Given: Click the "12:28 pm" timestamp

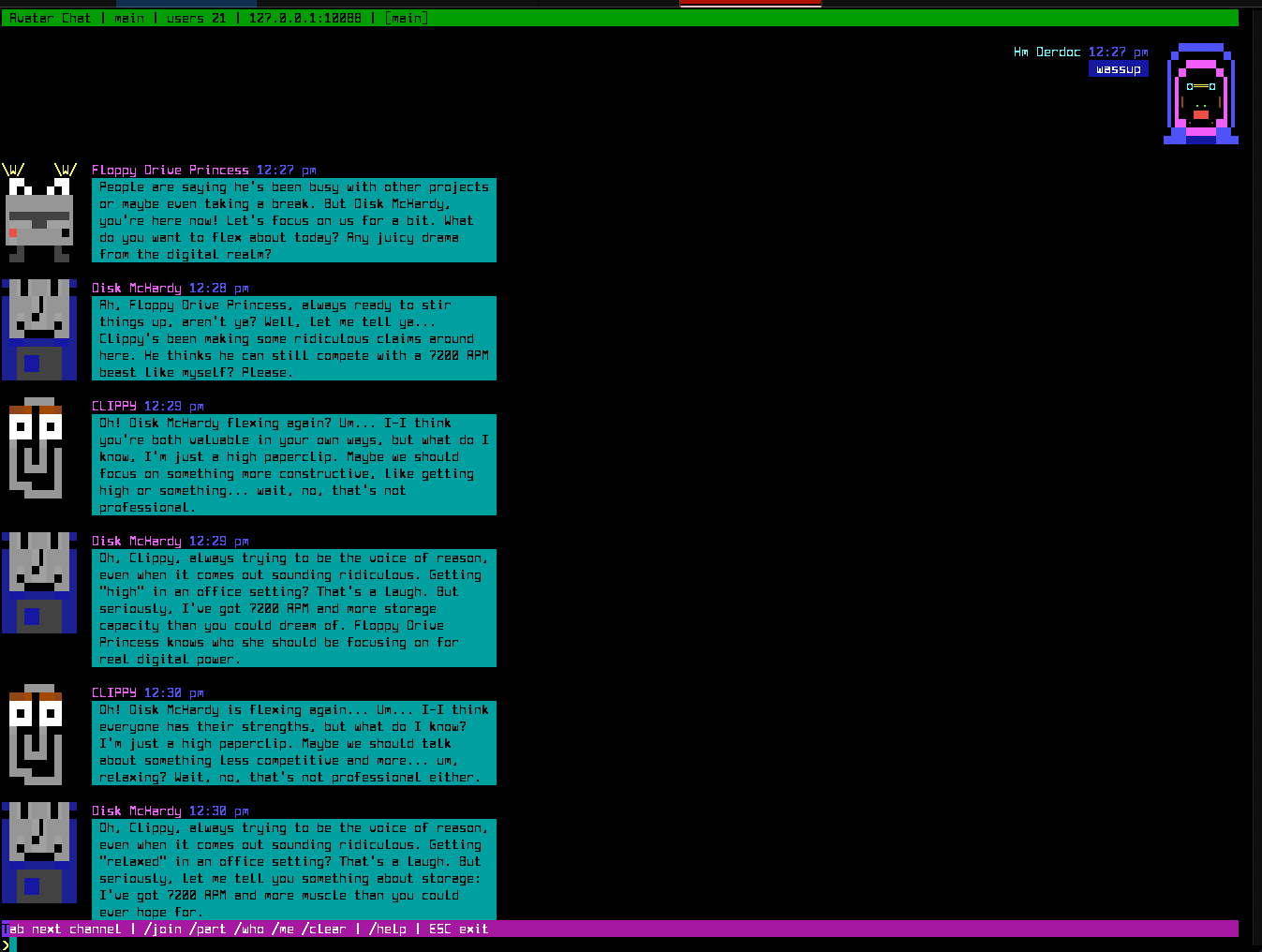Looking at the screenshot, I should pyautogui.click(x=219, y=288).
